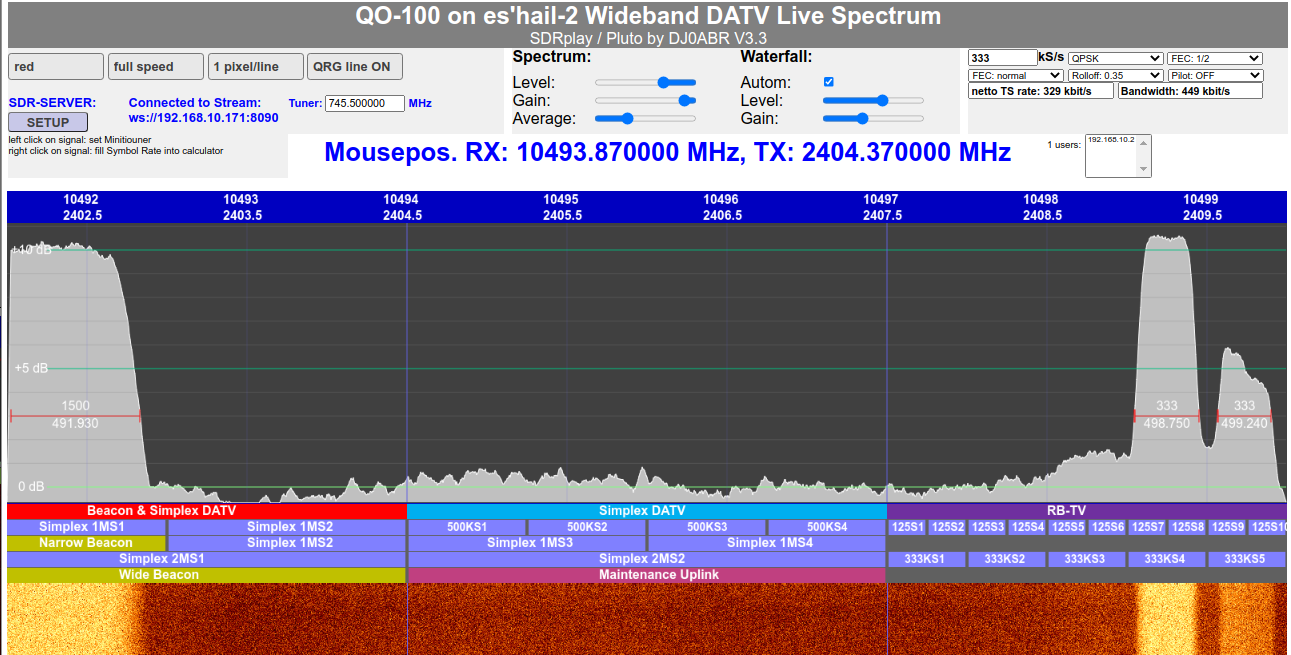Open the QPSK modulation dropdown
The width and height of the screenshot is (1291, 655).
(1116, 59)
